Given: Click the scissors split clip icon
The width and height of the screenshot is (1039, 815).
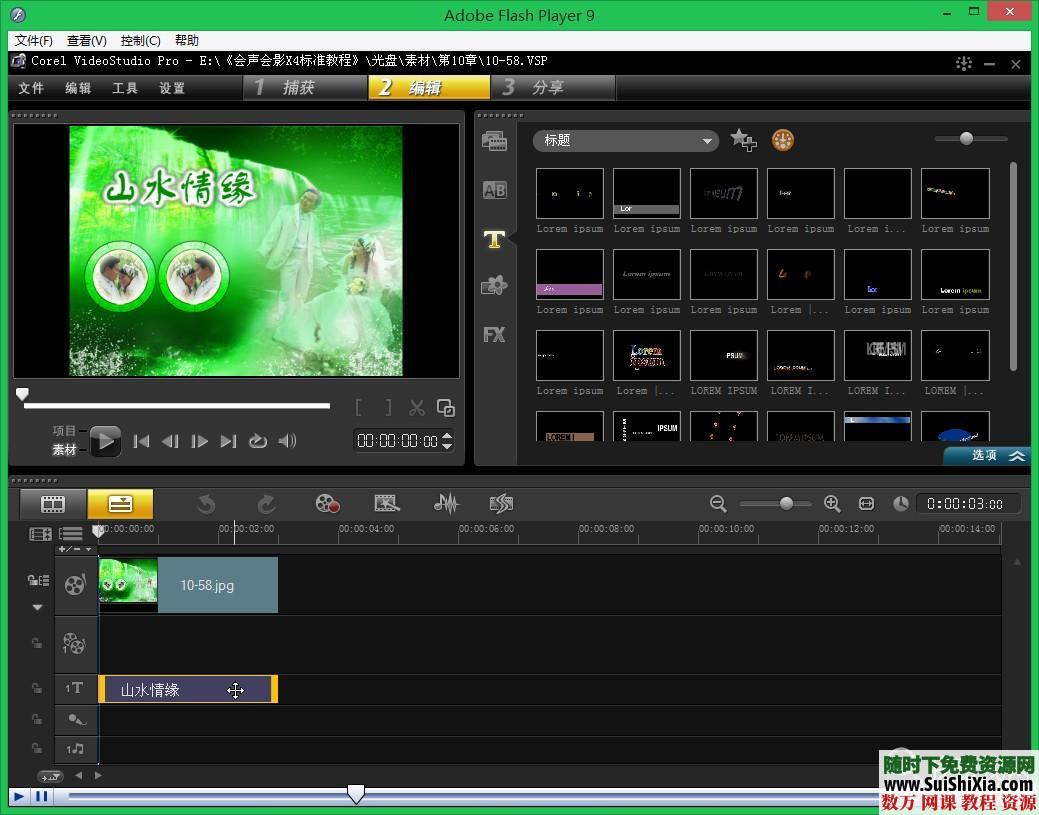Looking at the screenshot, I should pyautogui.click(x=417, y=408).
